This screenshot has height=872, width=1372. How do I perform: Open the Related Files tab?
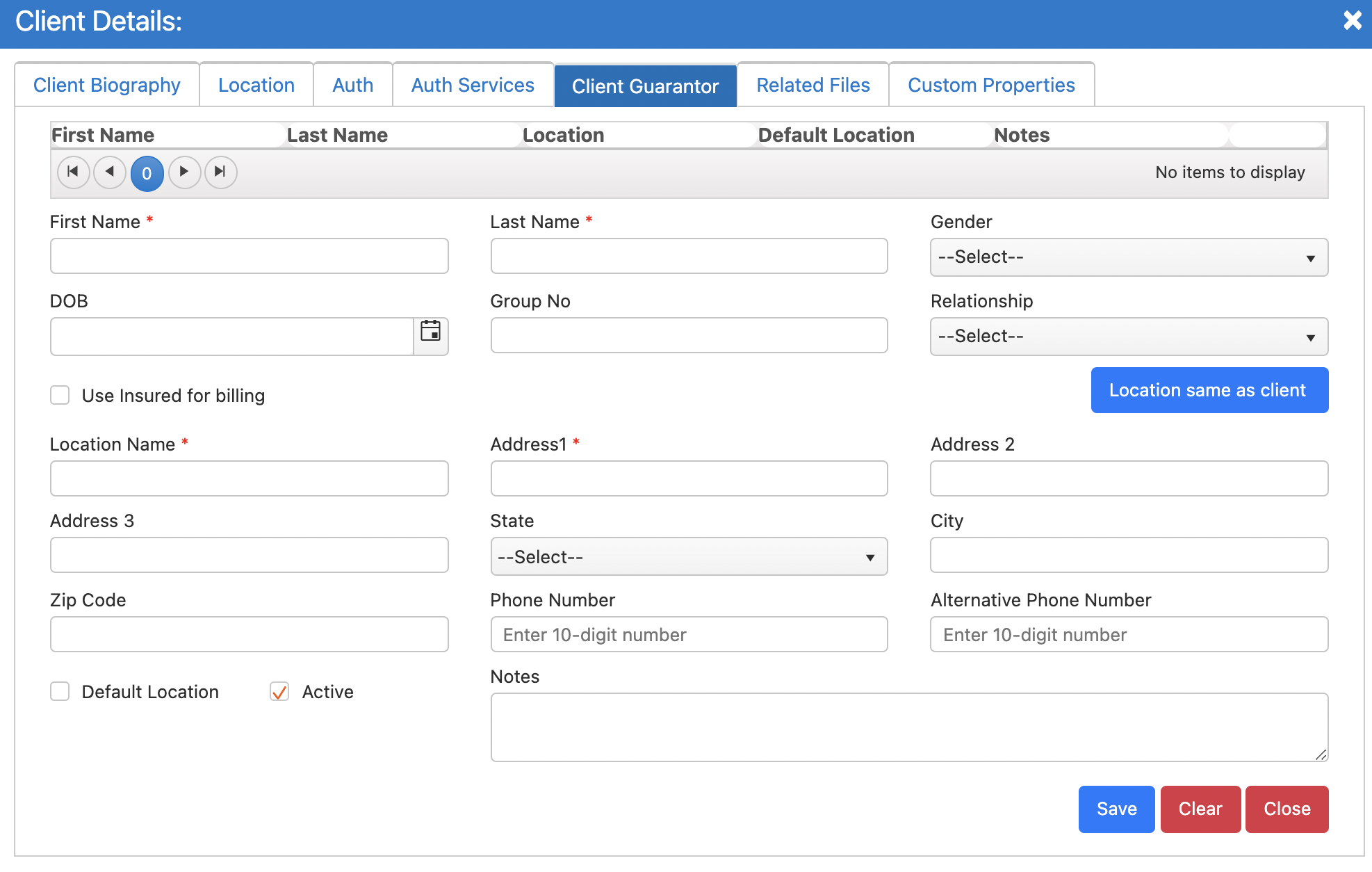812,86
